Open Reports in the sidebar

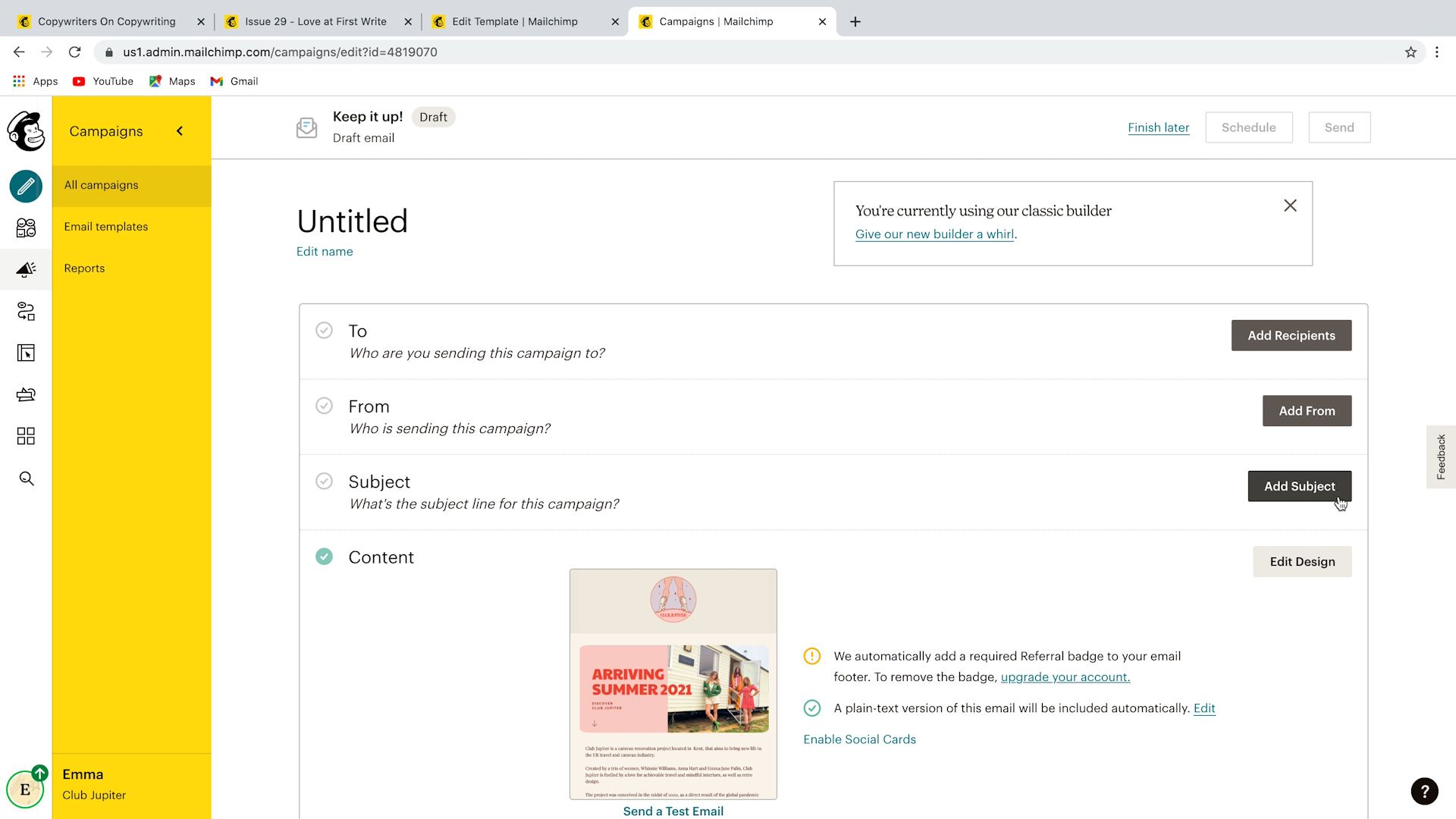click(x=84, y=268)
